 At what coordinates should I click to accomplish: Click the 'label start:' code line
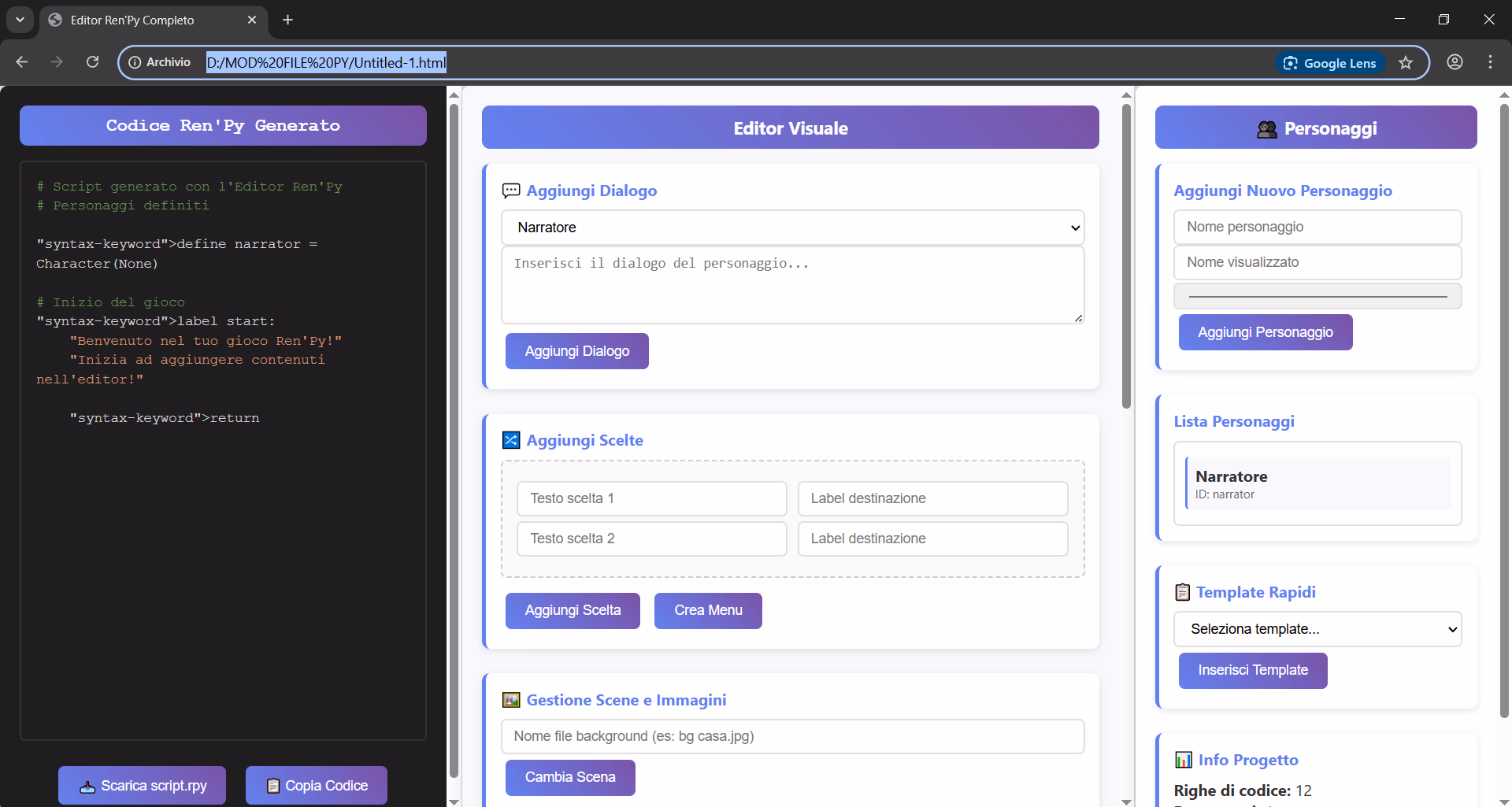(x=156, y=321)
